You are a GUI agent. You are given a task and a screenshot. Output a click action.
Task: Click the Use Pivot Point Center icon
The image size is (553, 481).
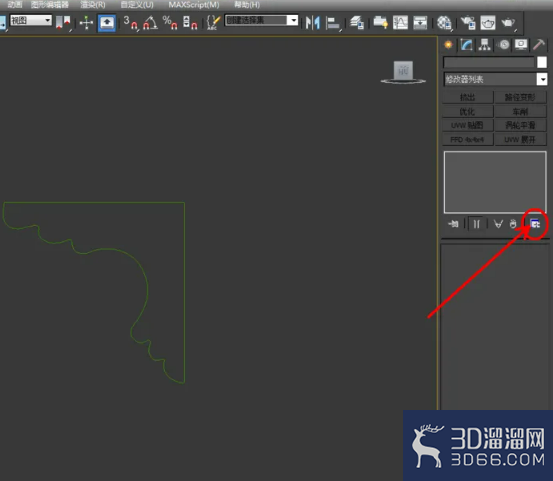[x=63, y=23]
